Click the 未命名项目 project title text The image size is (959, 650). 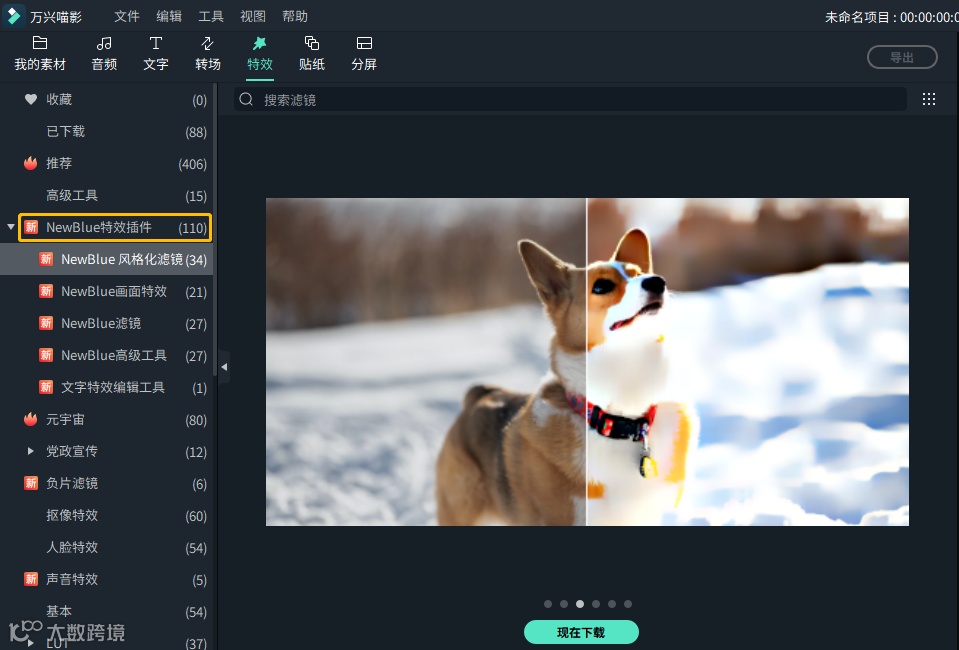click(857, 17)
